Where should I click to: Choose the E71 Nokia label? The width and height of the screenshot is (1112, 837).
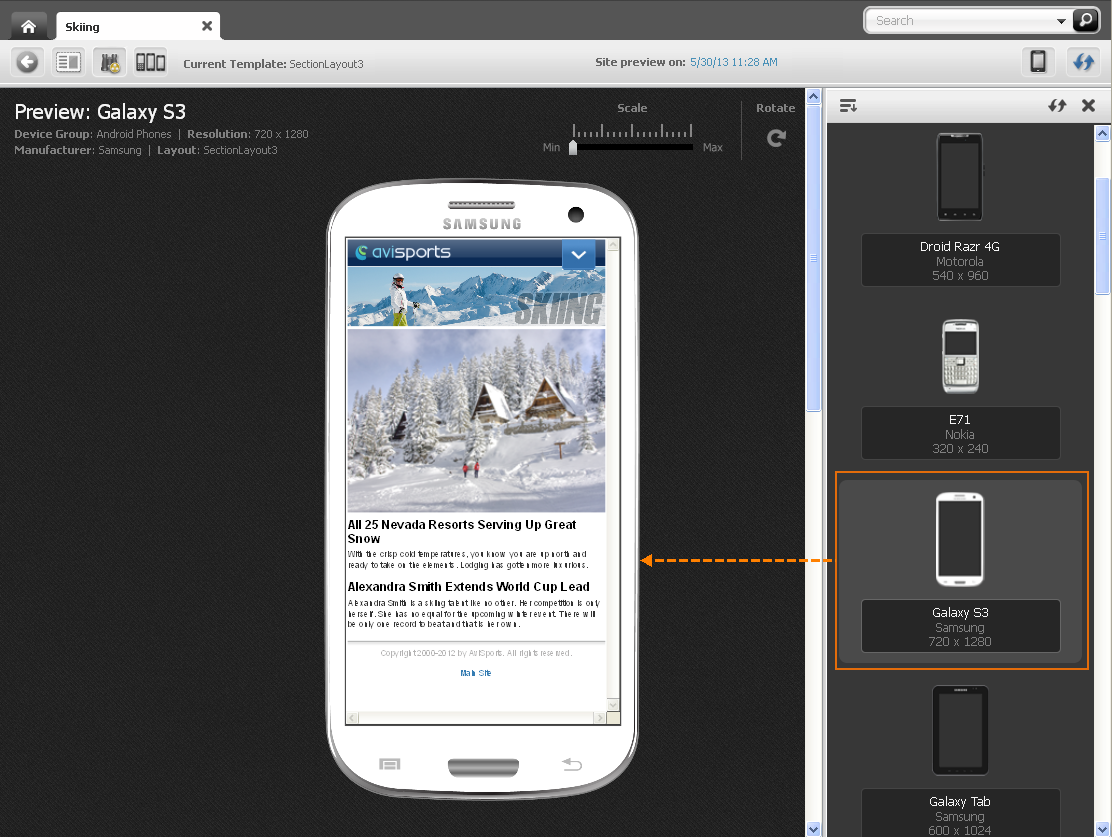(960, 433)
